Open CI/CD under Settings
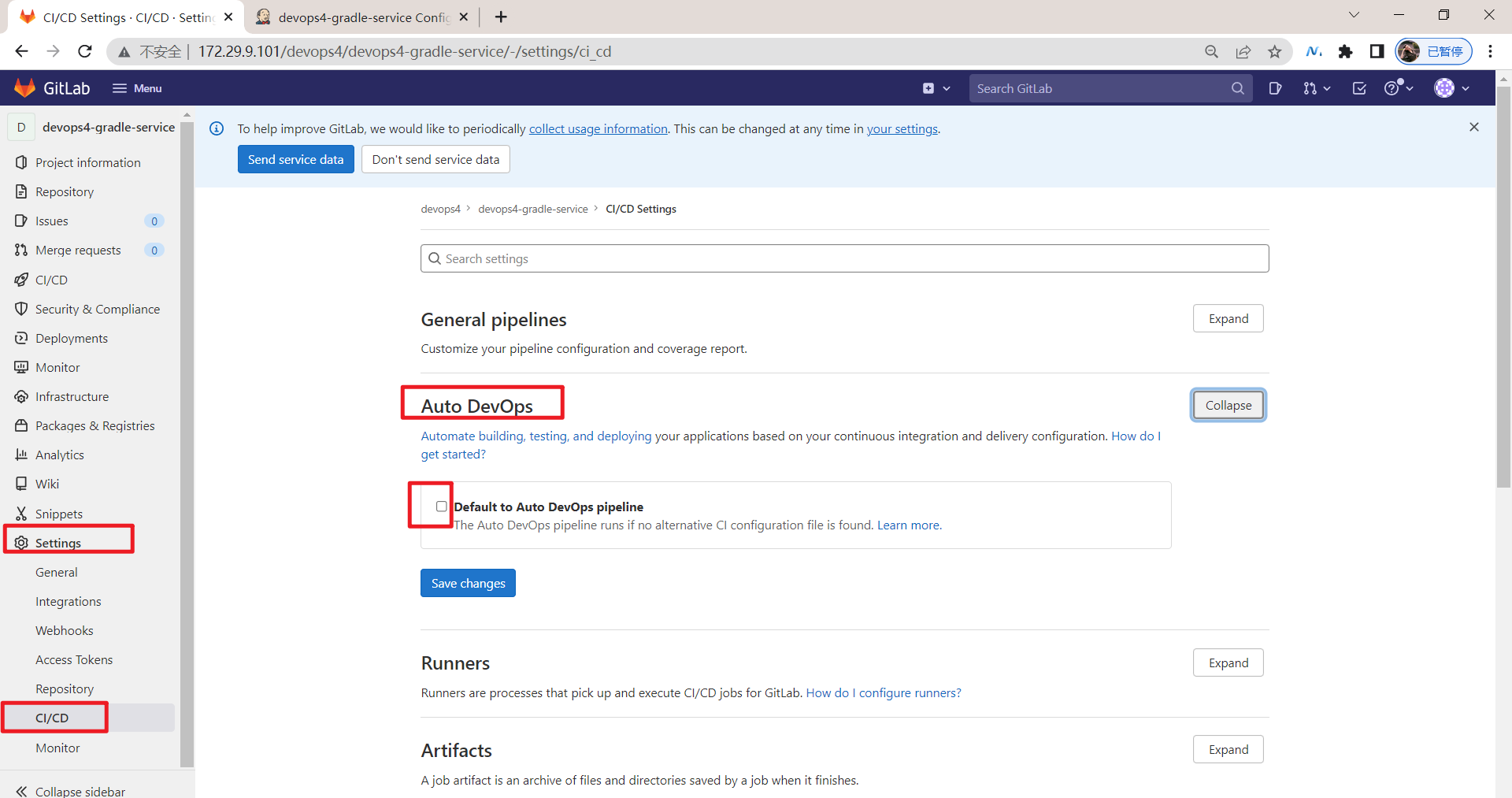1512x798 pixels. [x=52, y=718]
